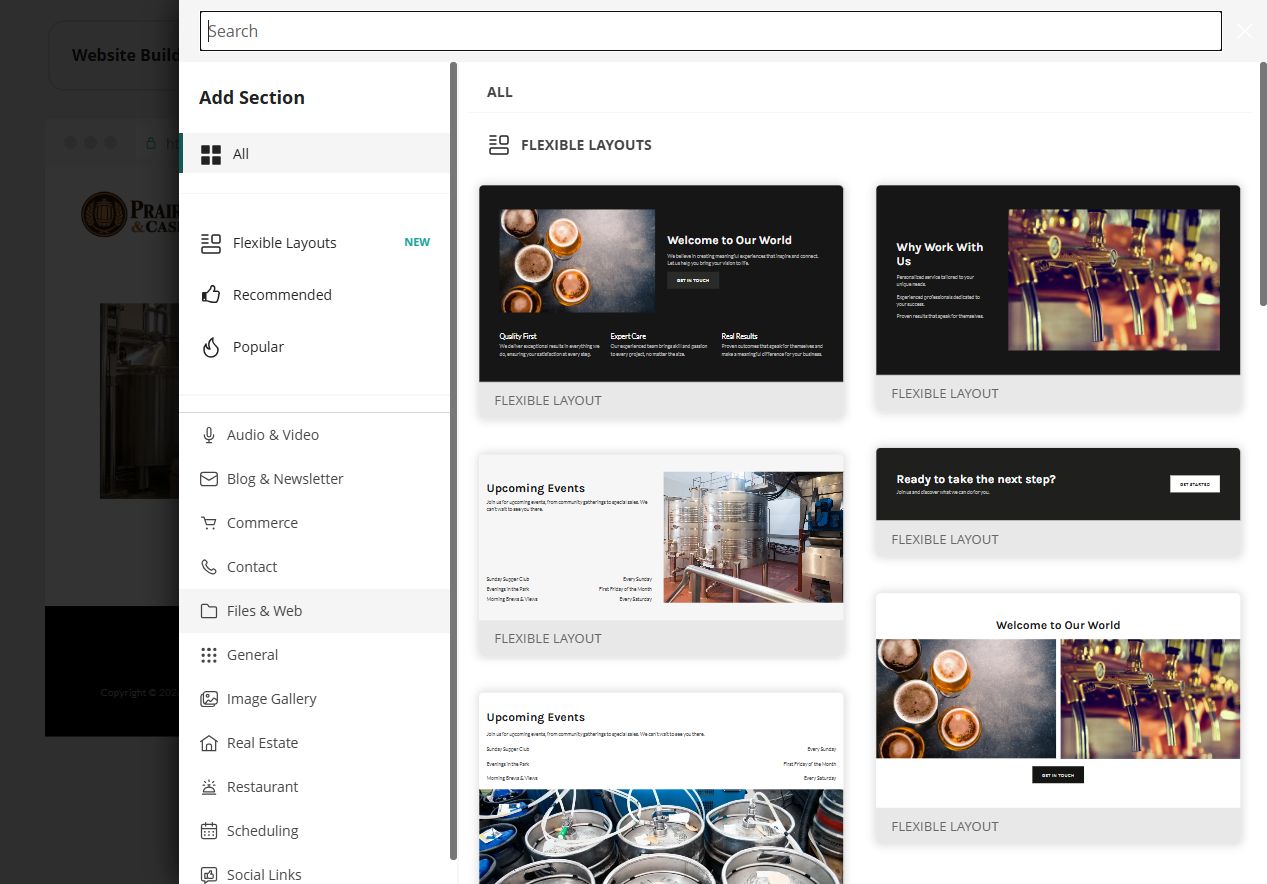The width and height of the screenshot is (1267, 884).
Task: Select the Restaurant category
Action: [314, 787]
